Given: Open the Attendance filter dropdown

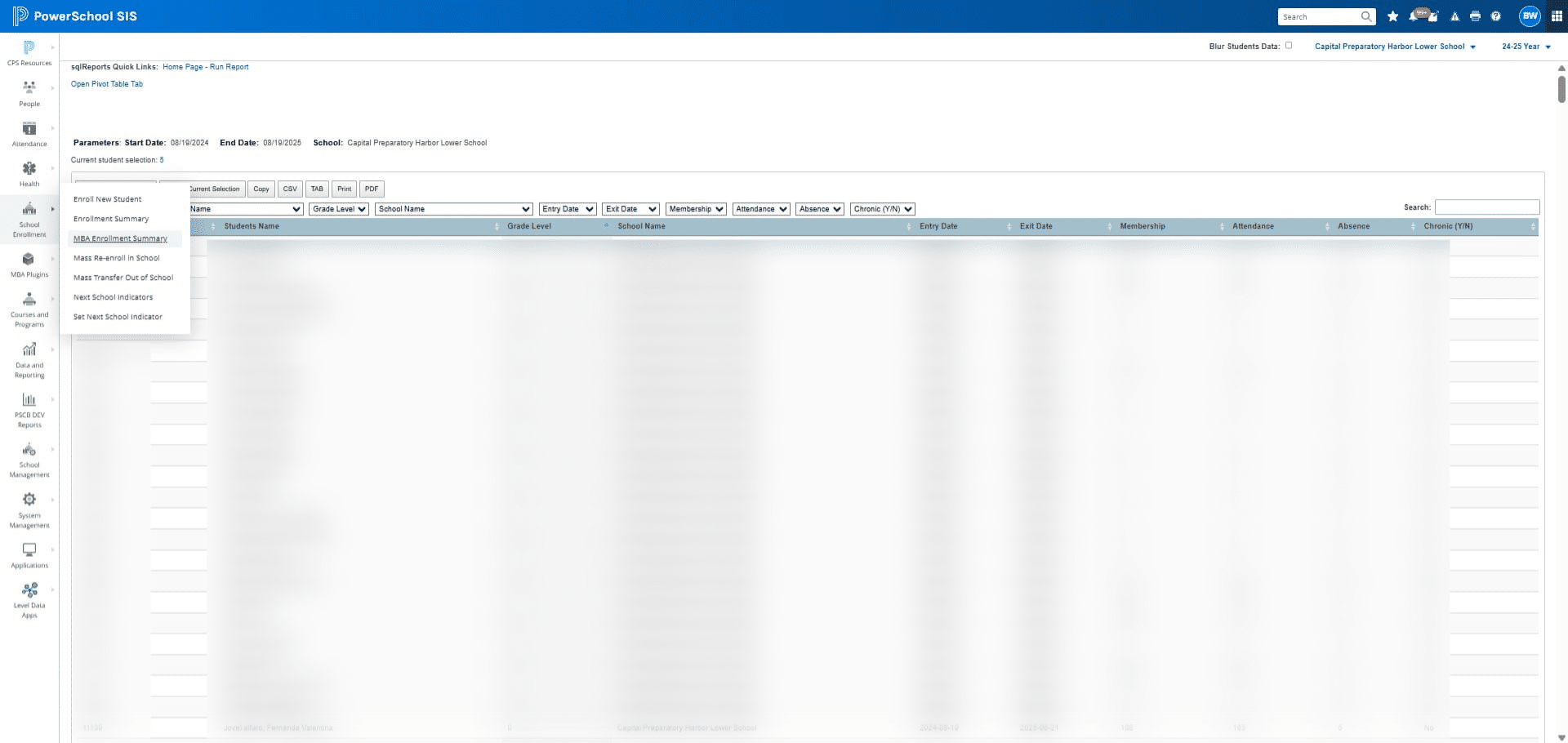Looking at the screenshot, I should pyautogui.click(x=761, y=209).
